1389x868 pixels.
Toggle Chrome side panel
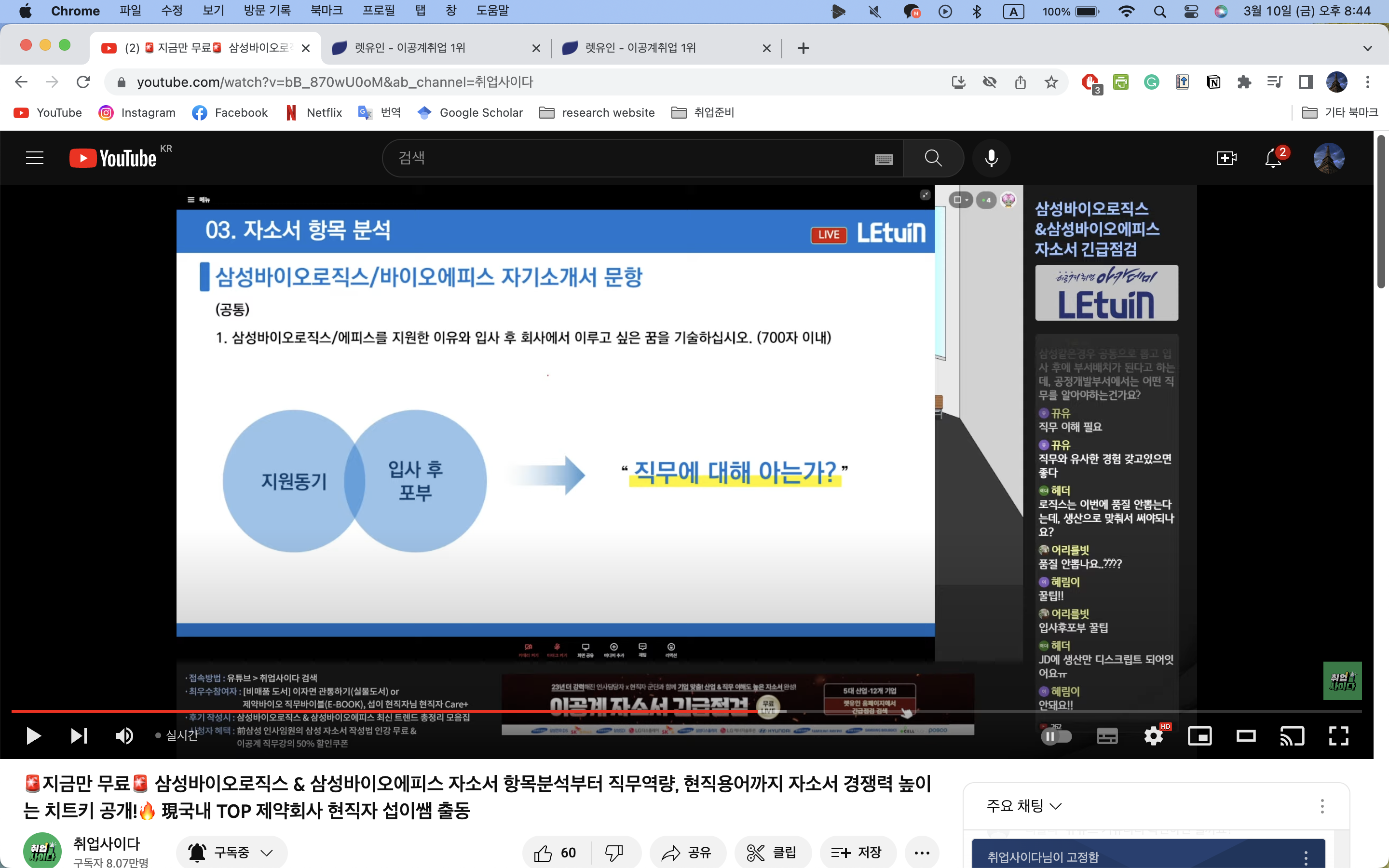click(x=1306, y=82)
